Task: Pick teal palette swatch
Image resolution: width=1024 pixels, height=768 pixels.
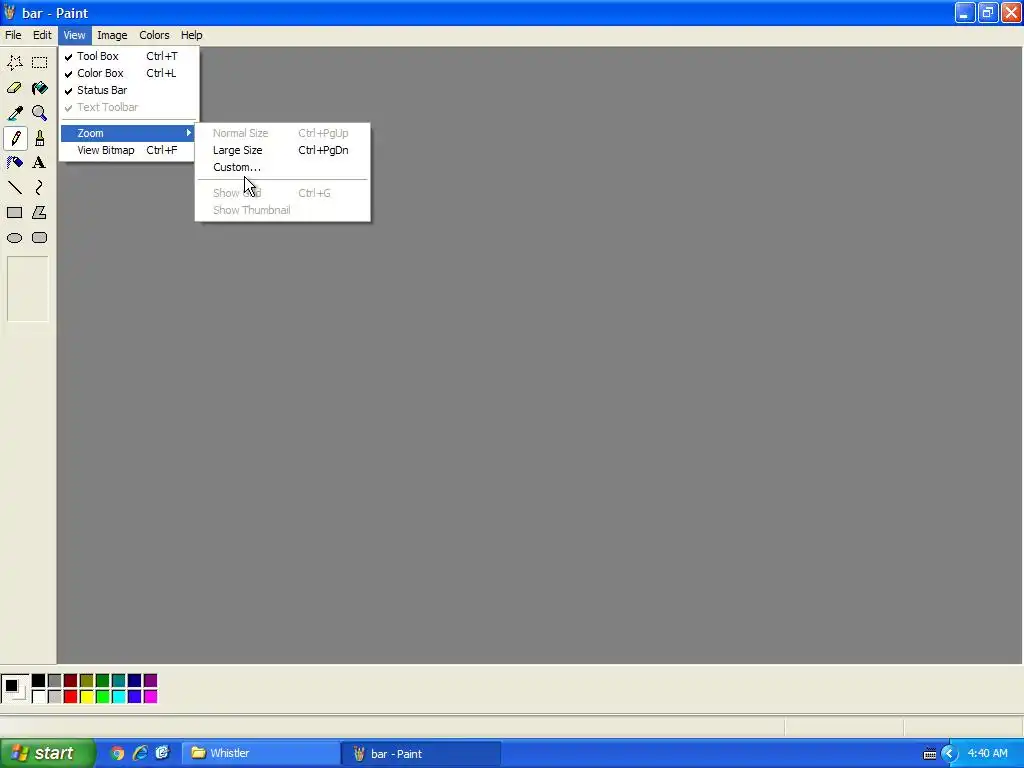Action: [118, 681]
